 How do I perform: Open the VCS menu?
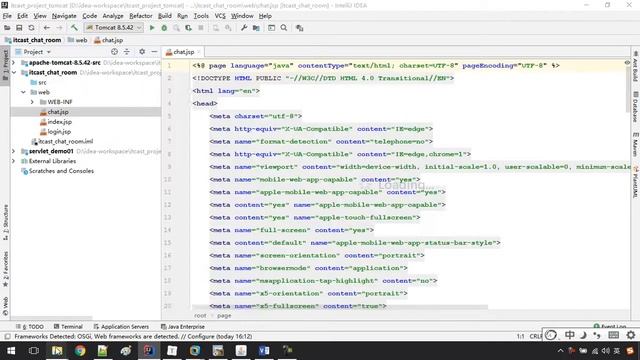click(220, 16)
